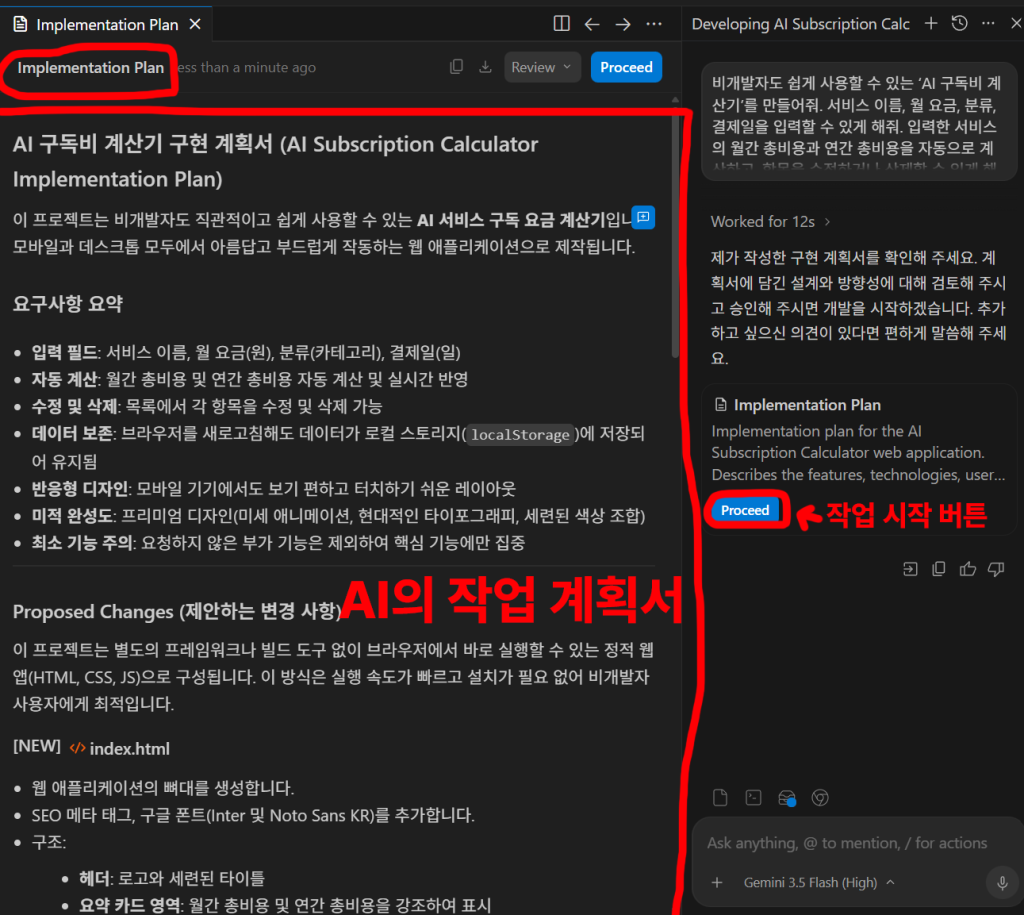The width and height of the screenshot is (1024, 915).
Task: Select the 'Proposed Changes' heading
Action: tap(177, 611)
